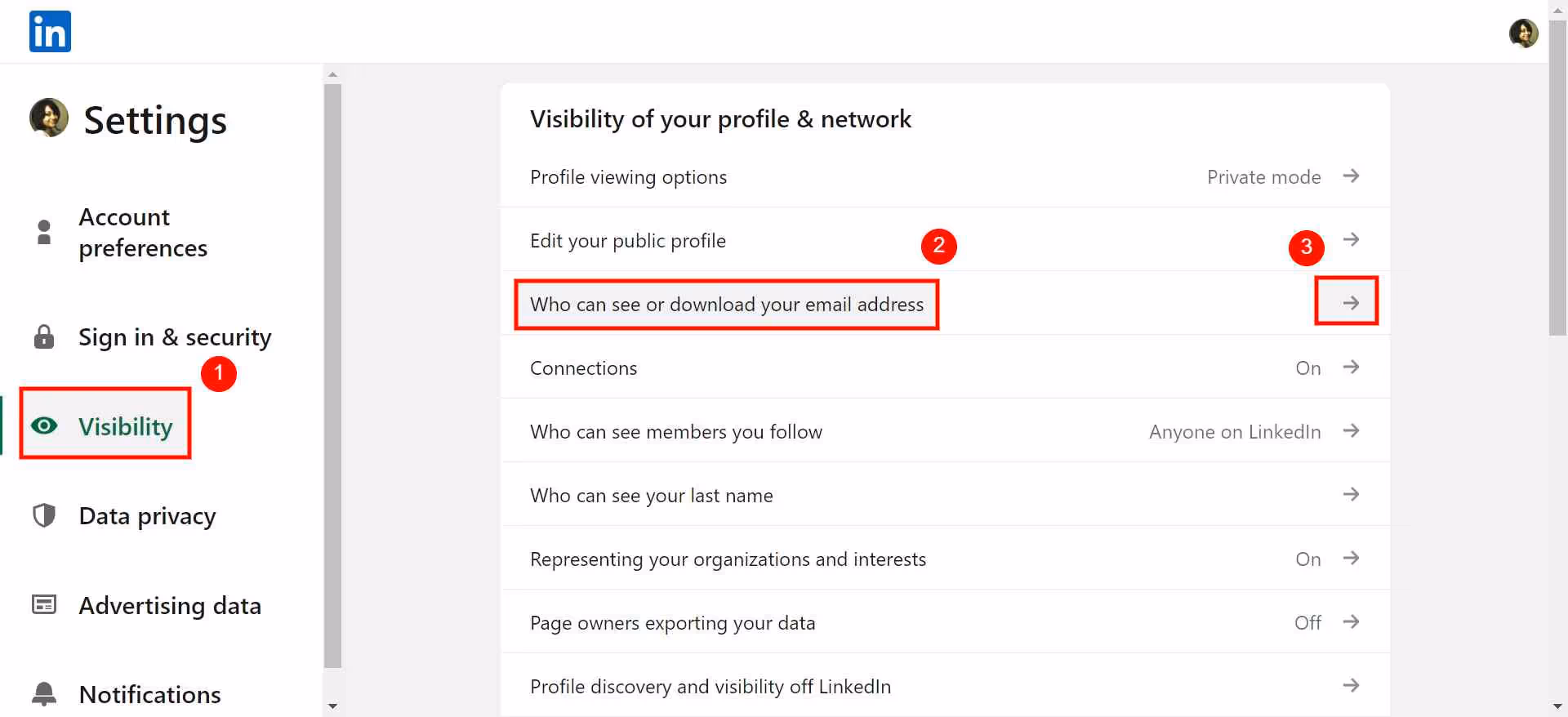Toggle Connections visibility setting

1352,367
